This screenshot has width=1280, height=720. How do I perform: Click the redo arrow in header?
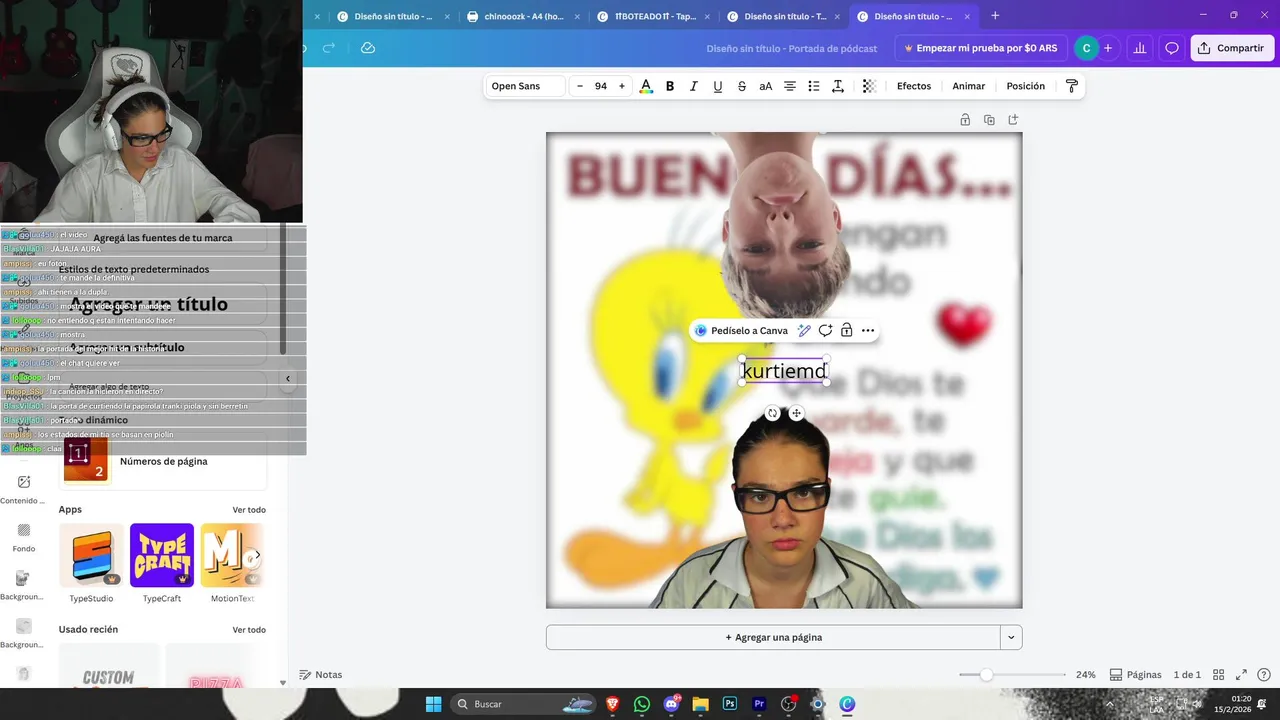click(x=328, y=48)
